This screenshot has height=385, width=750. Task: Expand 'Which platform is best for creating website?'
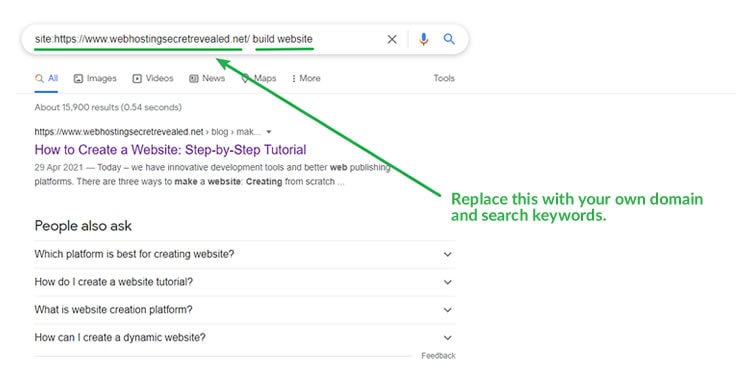tap(244, 254)
